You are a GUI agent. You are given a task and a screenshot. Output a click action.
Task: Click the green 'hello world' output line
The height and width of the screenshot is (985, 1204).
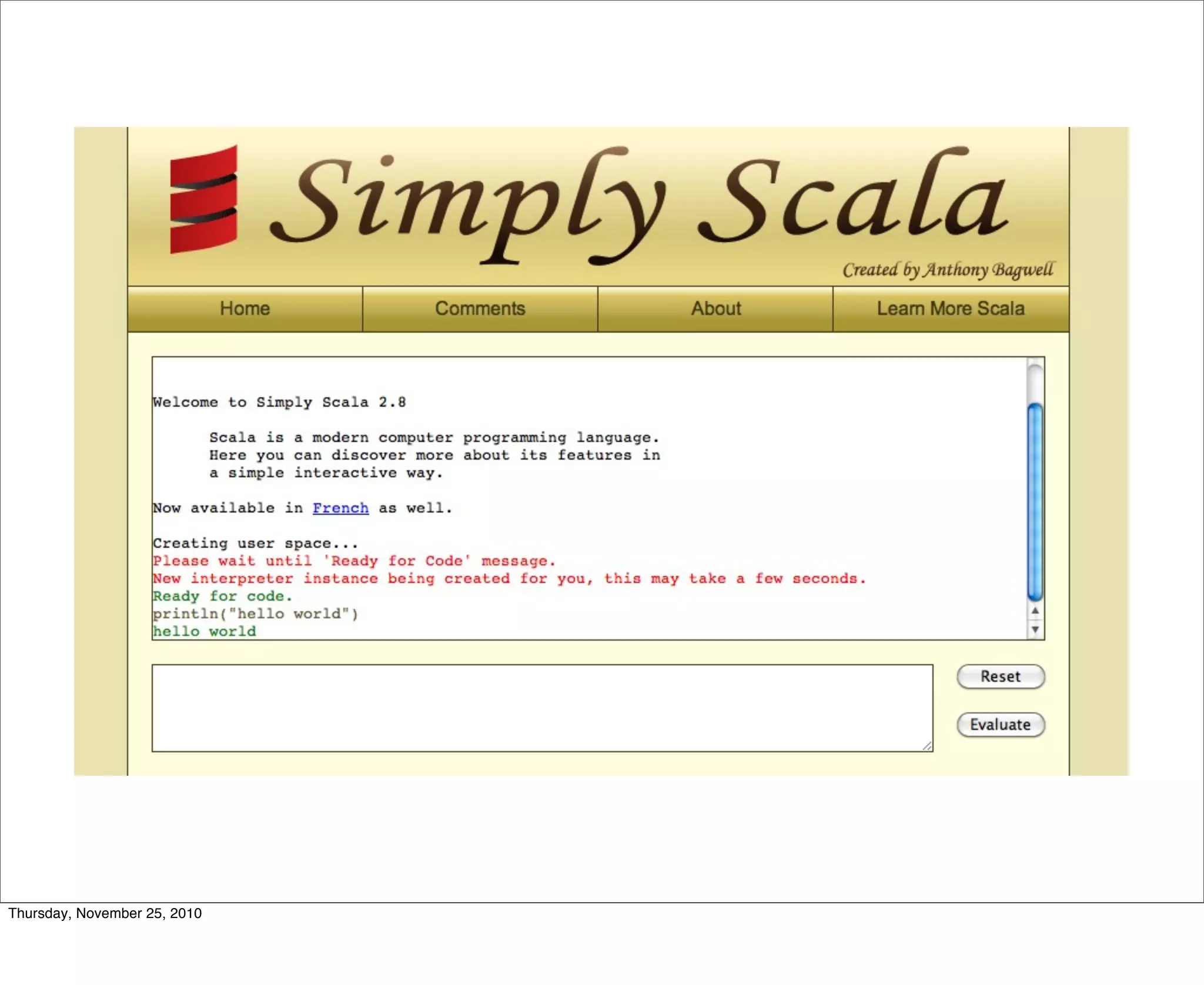pyautogui.click(x=205, y=632)
